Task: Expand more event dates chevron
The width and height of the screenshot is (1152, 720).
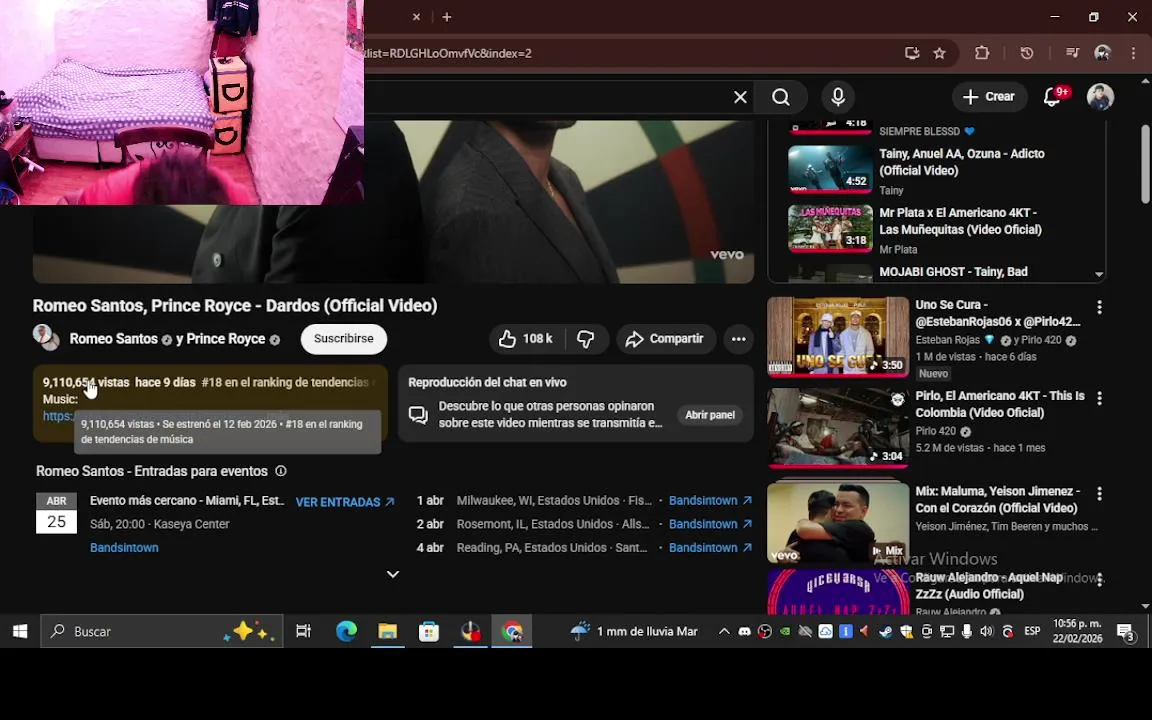Action: tap(393, 574)
